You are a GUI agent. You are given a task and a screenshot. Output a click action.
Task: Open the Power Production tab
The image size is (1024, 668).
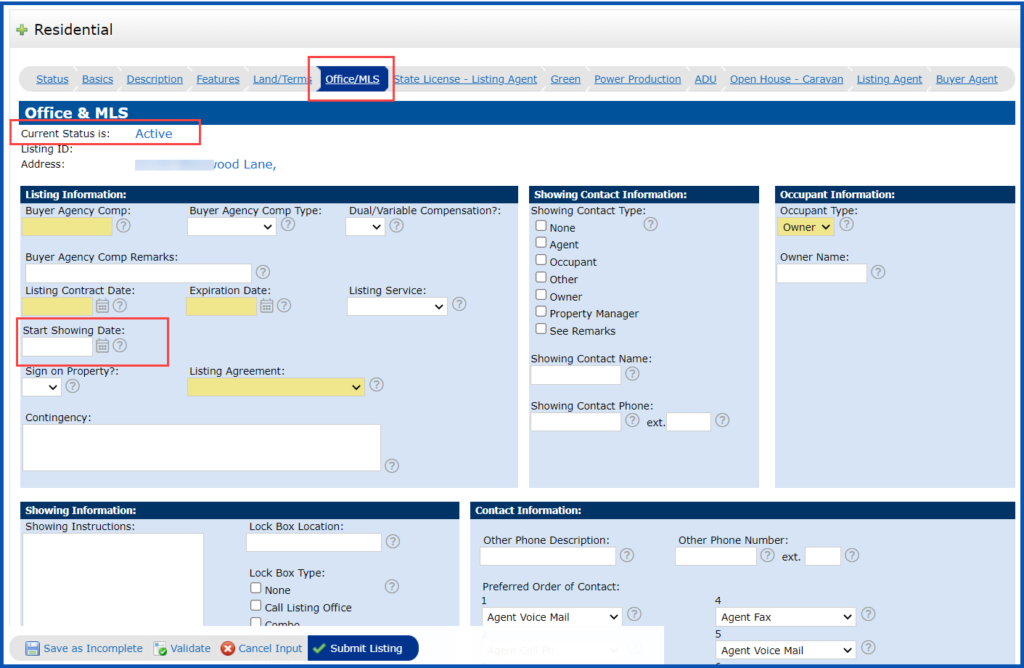click(x=637, y=78)
